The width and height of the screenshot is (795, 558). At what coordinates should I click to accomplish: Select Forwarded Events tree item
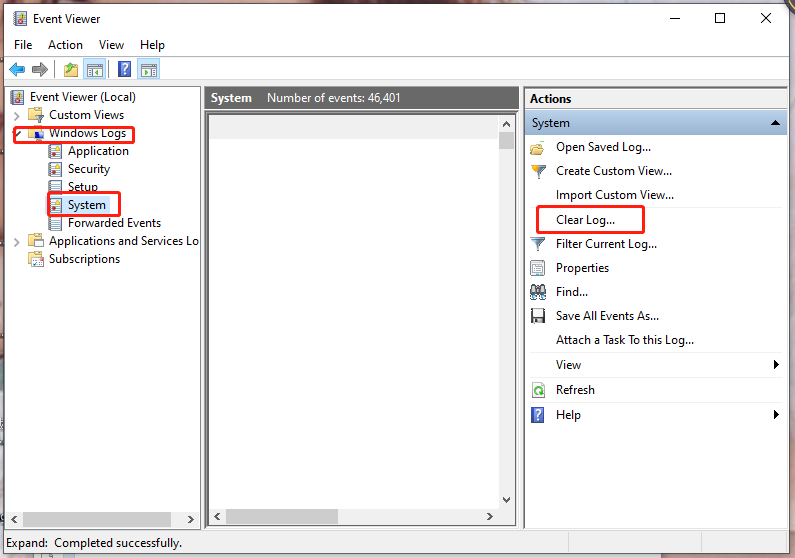click(x=114, y=223)
